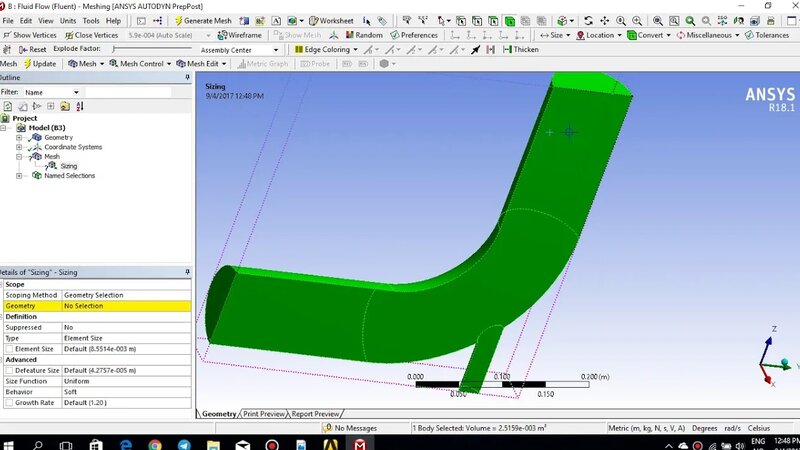Open the File menu
This screenshot has width=800, height=450.
point(8,21)
